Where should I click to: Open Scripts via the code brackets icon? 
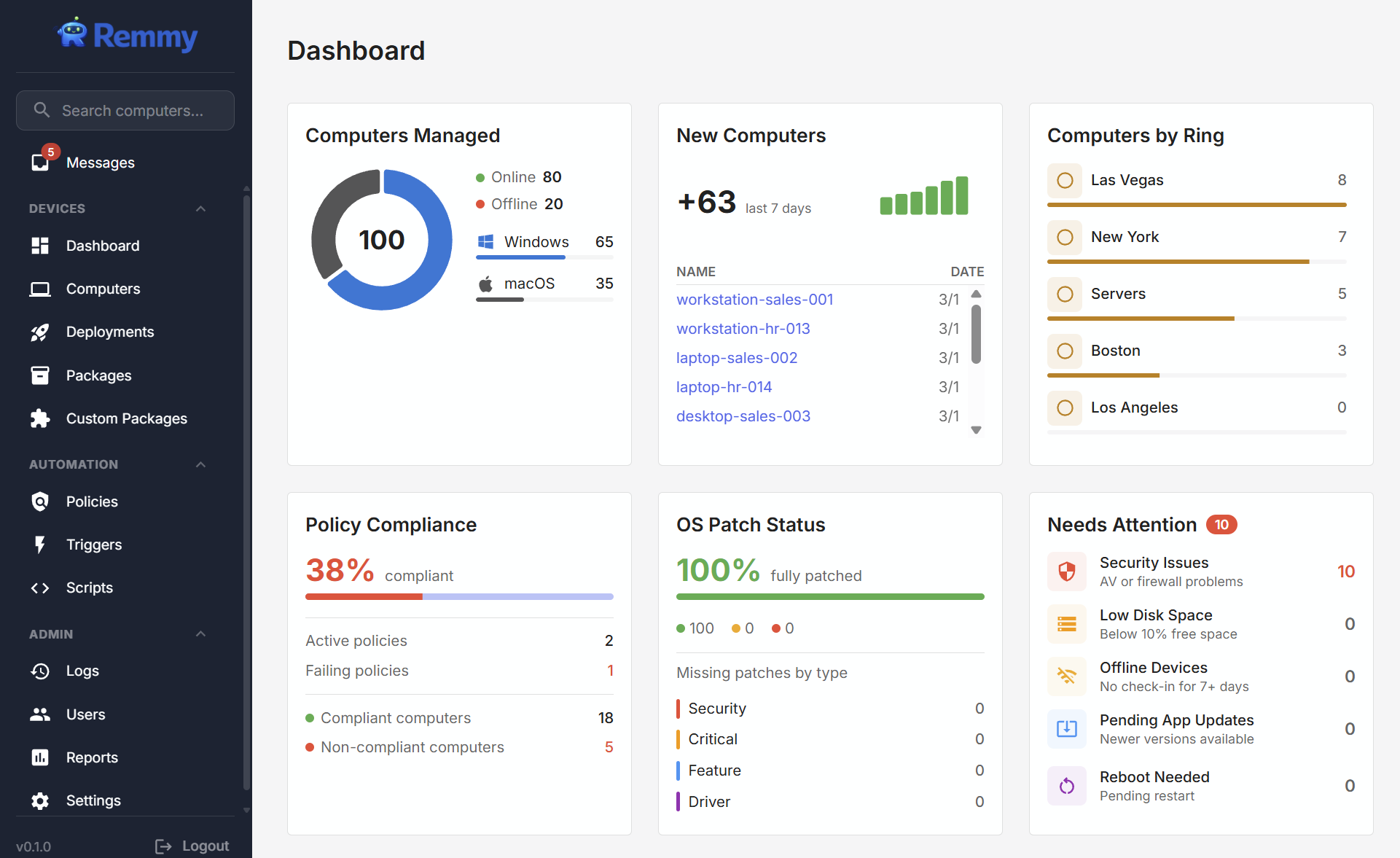tap(40, 588)
